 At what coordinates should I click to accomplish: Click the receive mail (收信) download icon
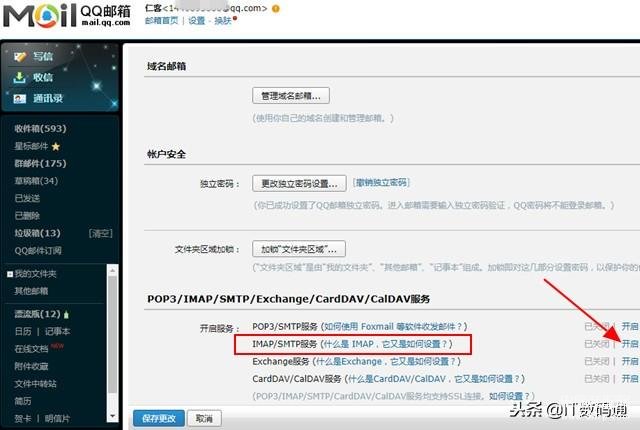19,77
